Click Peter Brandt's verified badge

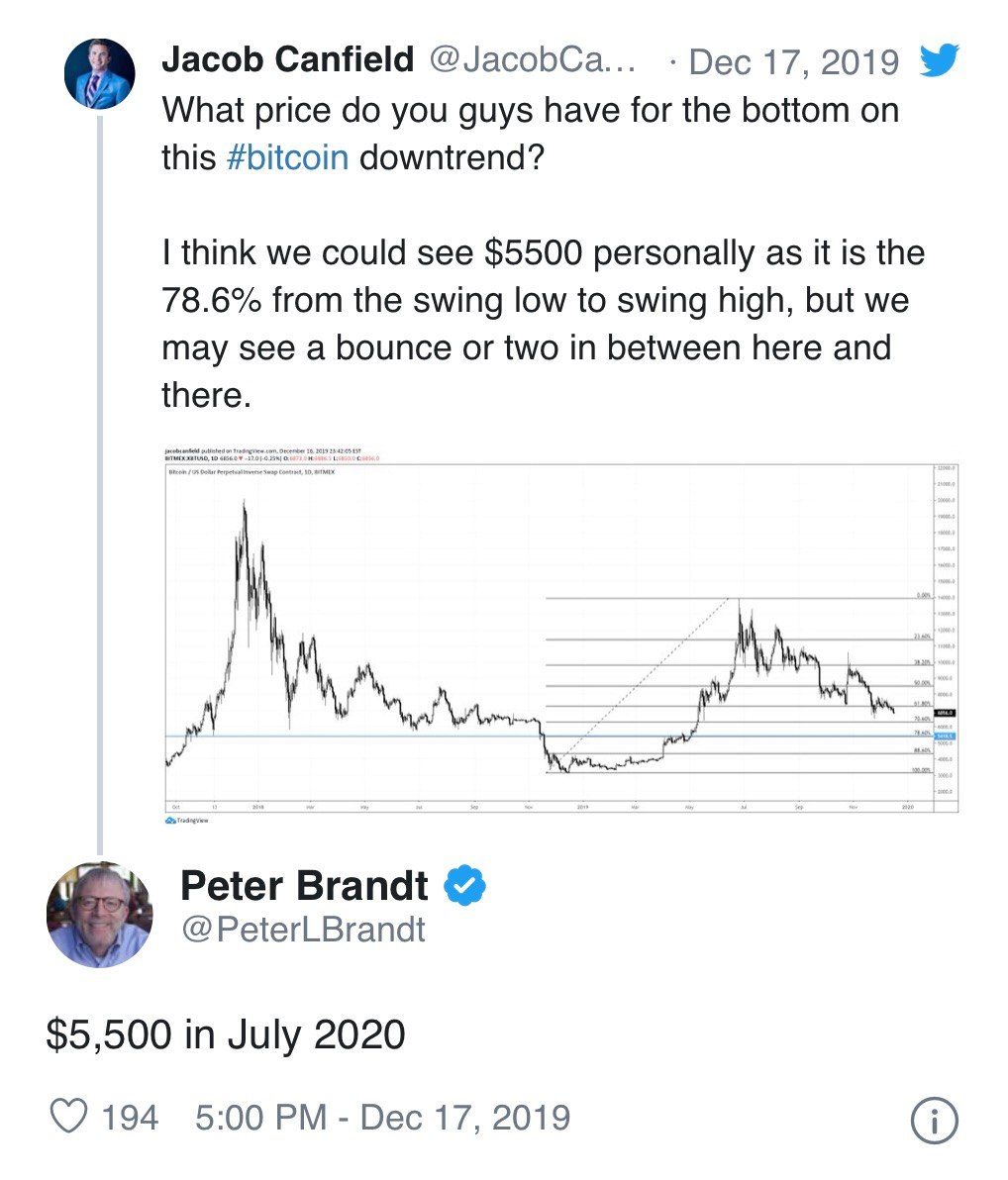click(x=464, y=885)
